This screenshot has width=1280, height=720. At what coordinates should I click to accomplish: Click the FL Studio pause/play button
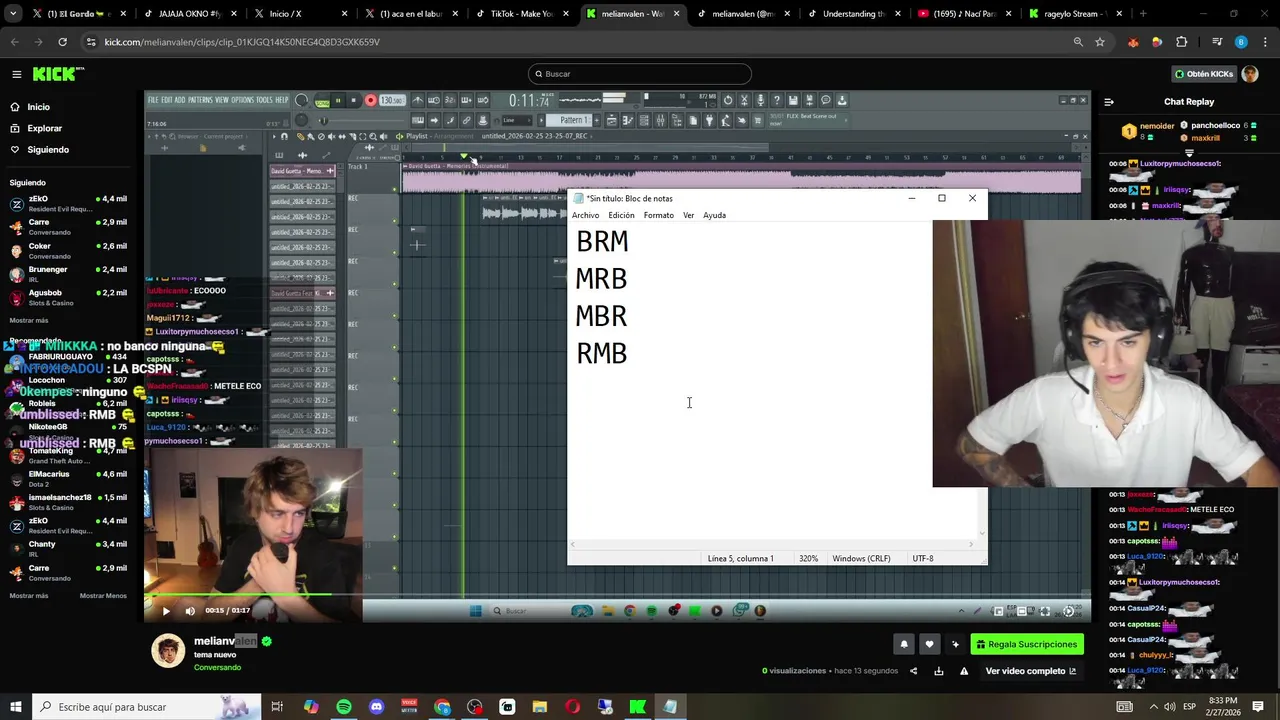click(x=337, y=100)
